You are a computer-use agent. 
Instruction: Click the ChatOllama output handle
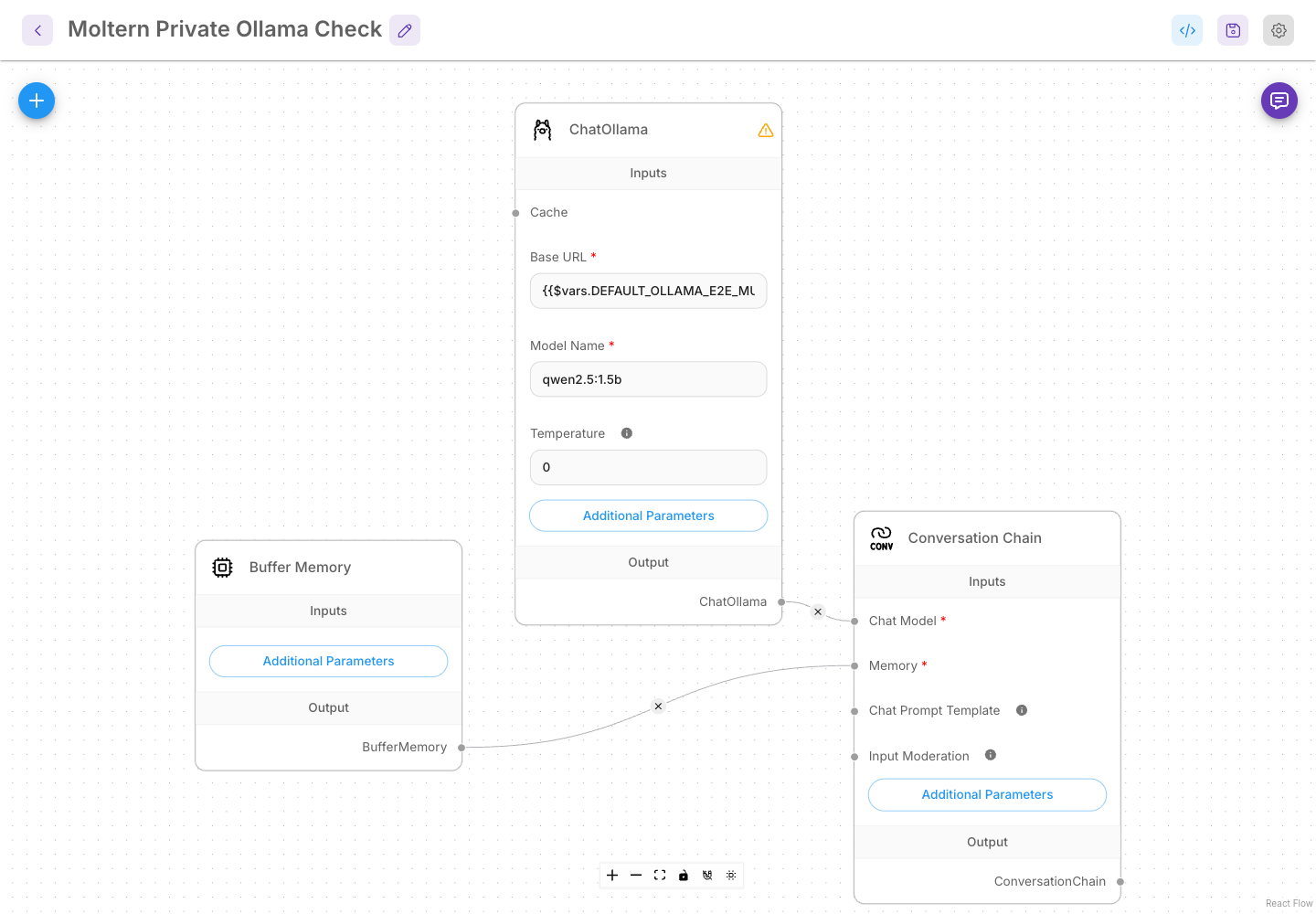pyautogui.click(x=781, y=601)
